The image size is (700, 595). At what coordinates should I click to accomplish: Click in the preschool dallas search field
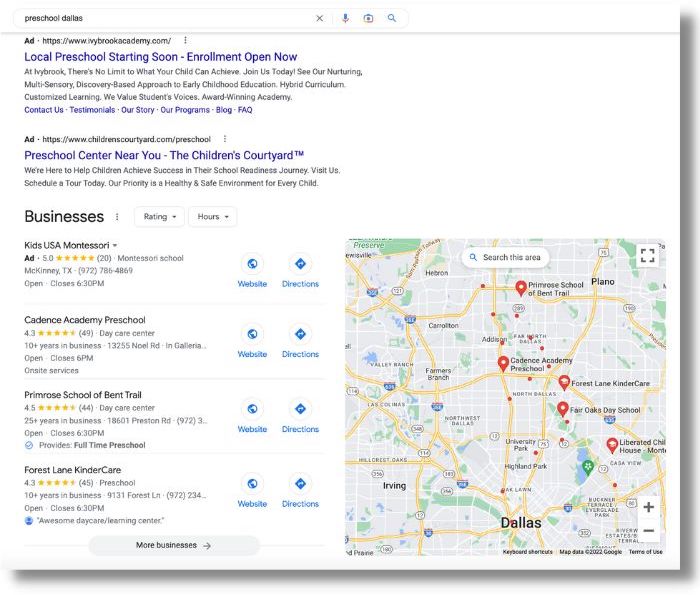(165, 18)
